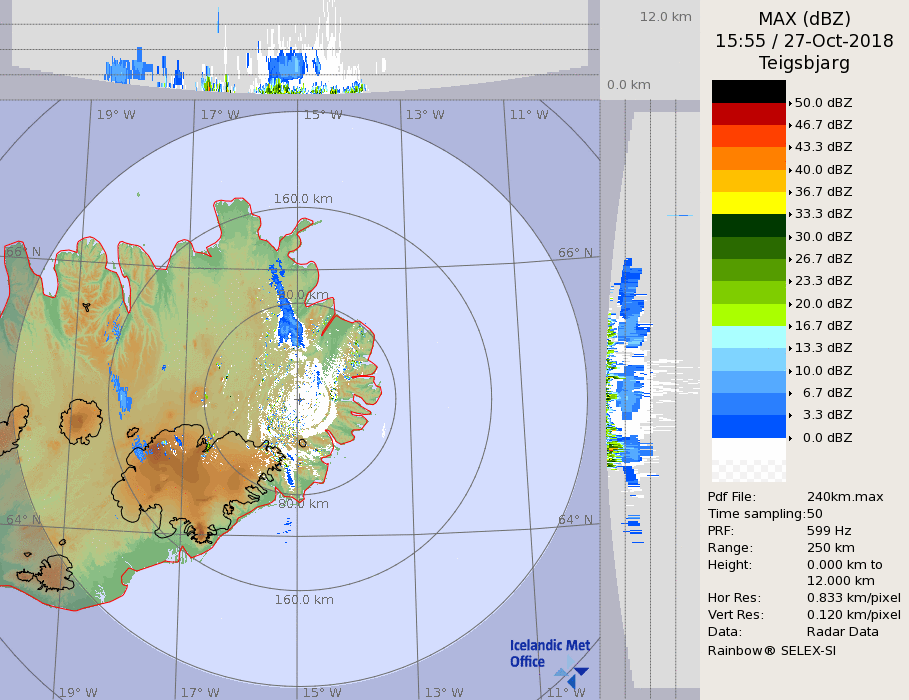The height and width of the screenshot is (700, 909).
Task: Click the arrow marker beside 16.7 dBZ
Action: coord(790,326)
